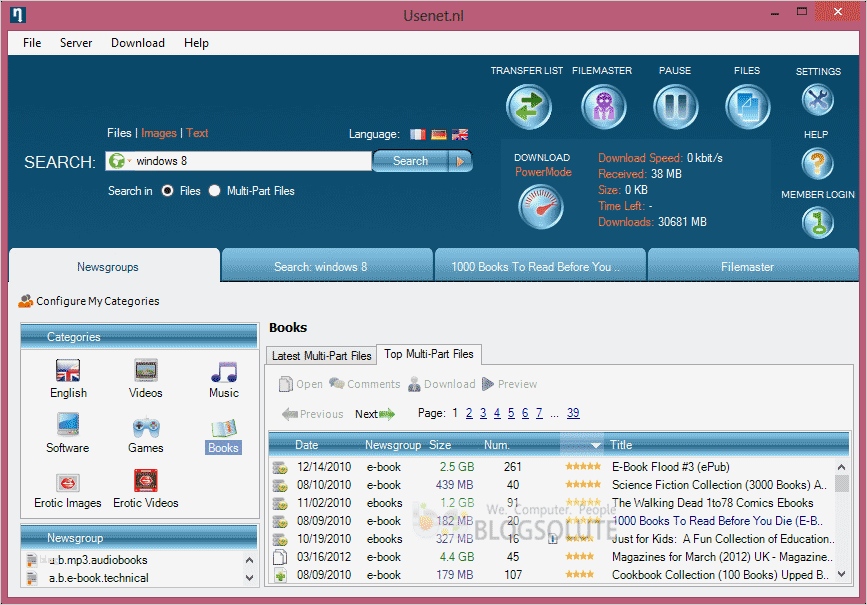Screen dimensions: 867x605
Task: Switch to Latest Multi-Part Files tab
Action: pyautogui.click(x=321, y=355)
